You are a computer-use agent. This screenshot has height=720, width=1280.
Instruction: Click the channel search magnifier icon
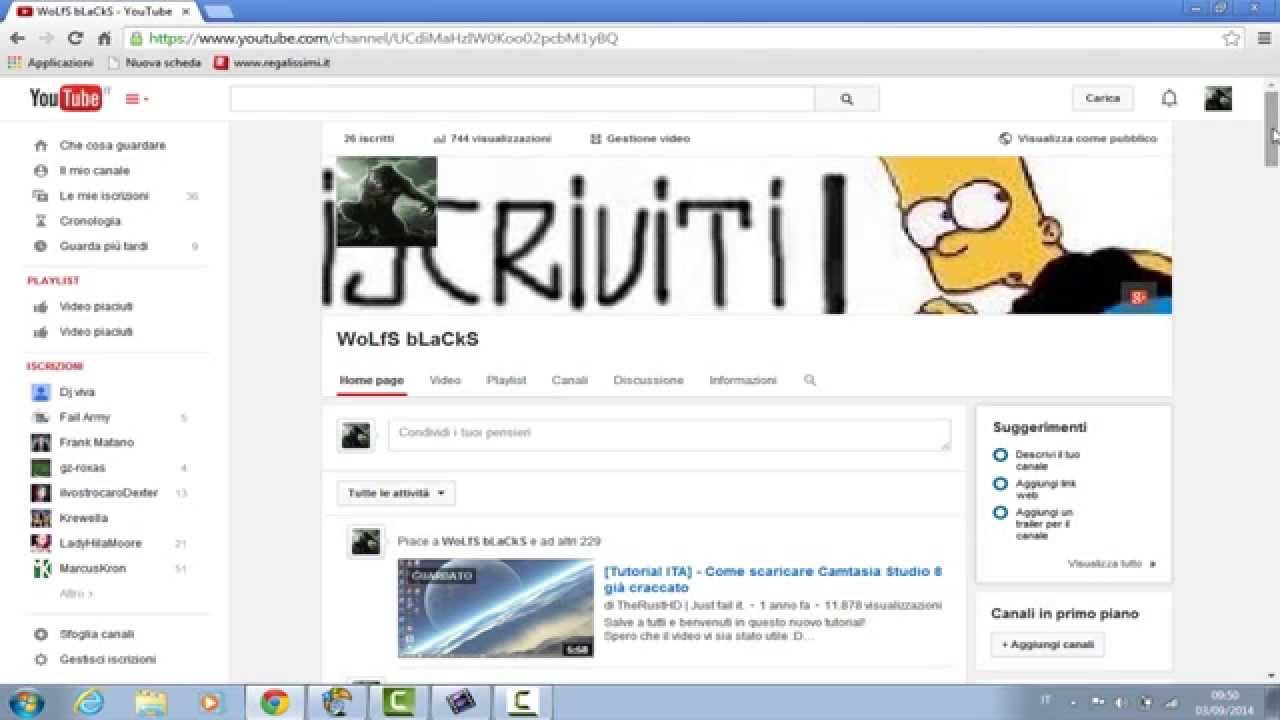tap(810, 380)
